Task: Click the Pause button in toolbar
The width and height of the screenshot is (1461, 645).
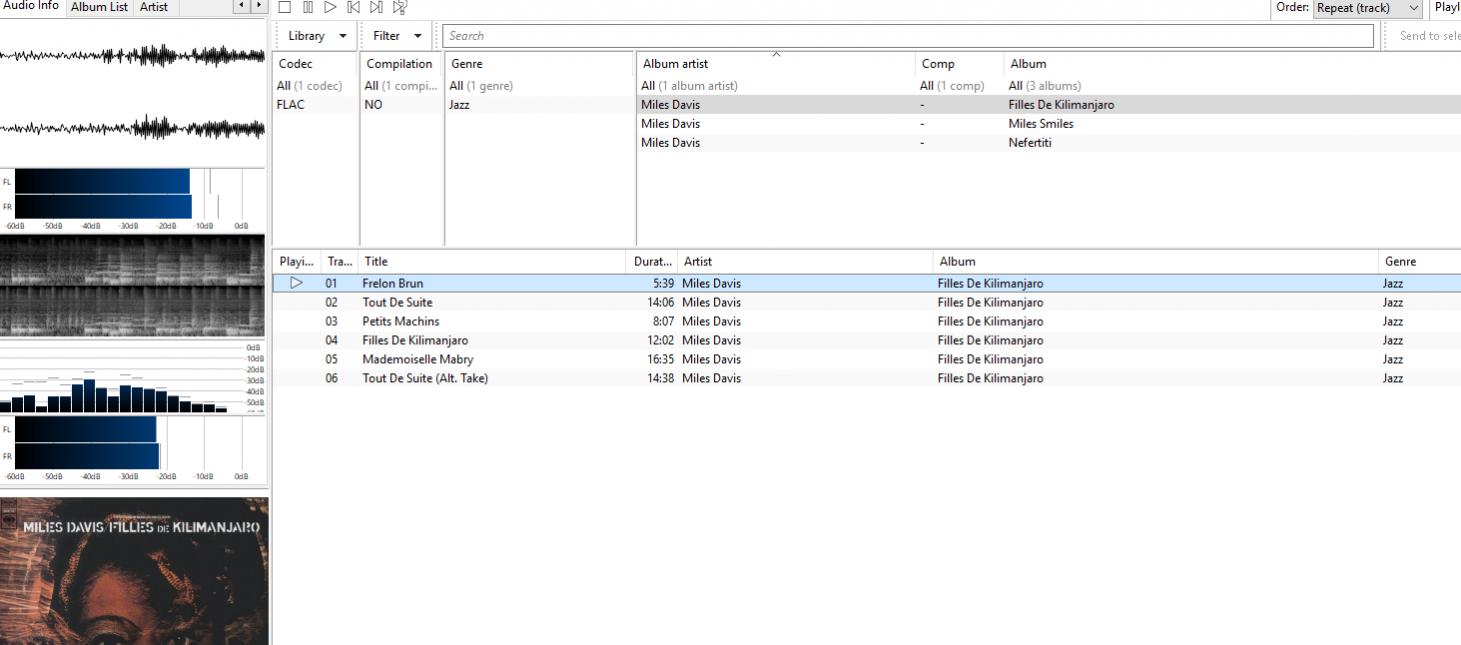Action: pos(308,7)
